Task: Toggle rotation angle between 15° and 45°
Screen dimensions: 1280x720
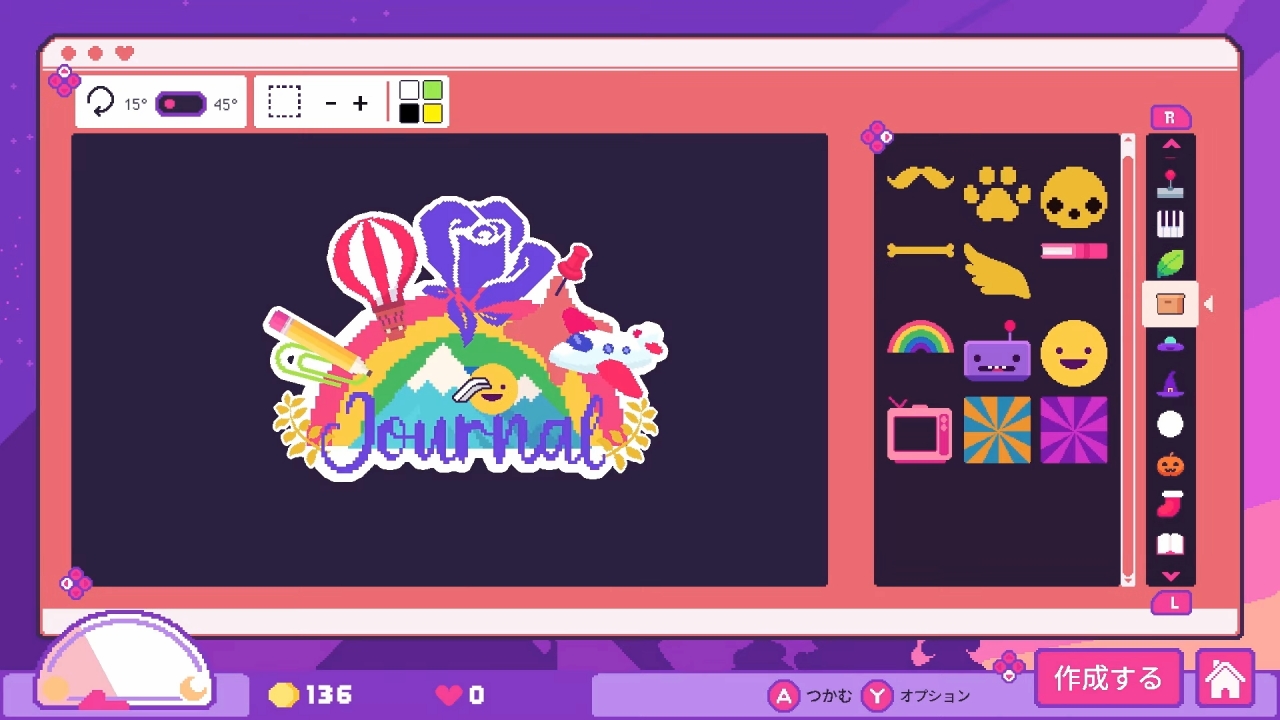Action: 181,104
